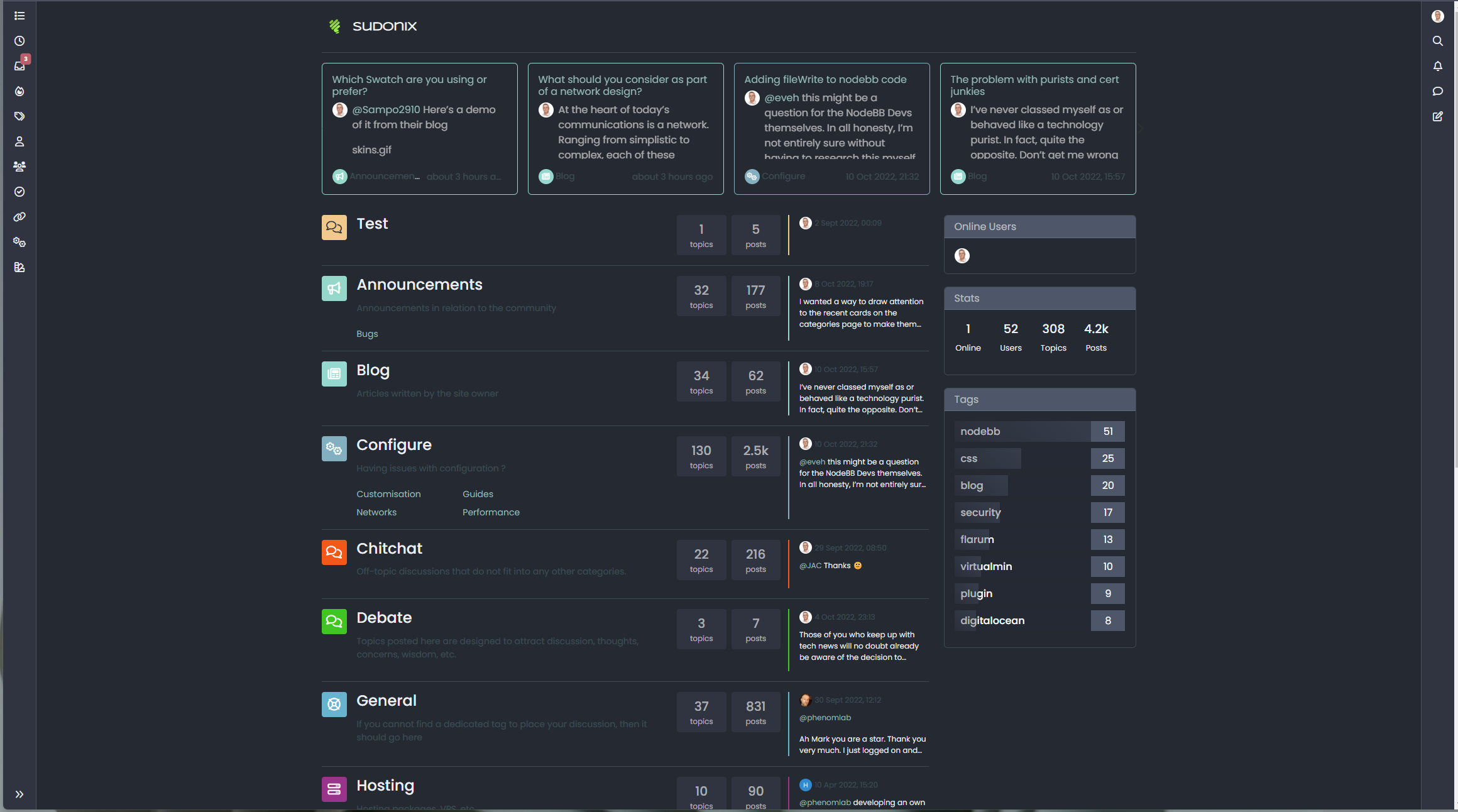Start a new post using the compose icon
Image resolution: width=1458 pixels, height=812 pixels.
click(x=1438, y=116)
